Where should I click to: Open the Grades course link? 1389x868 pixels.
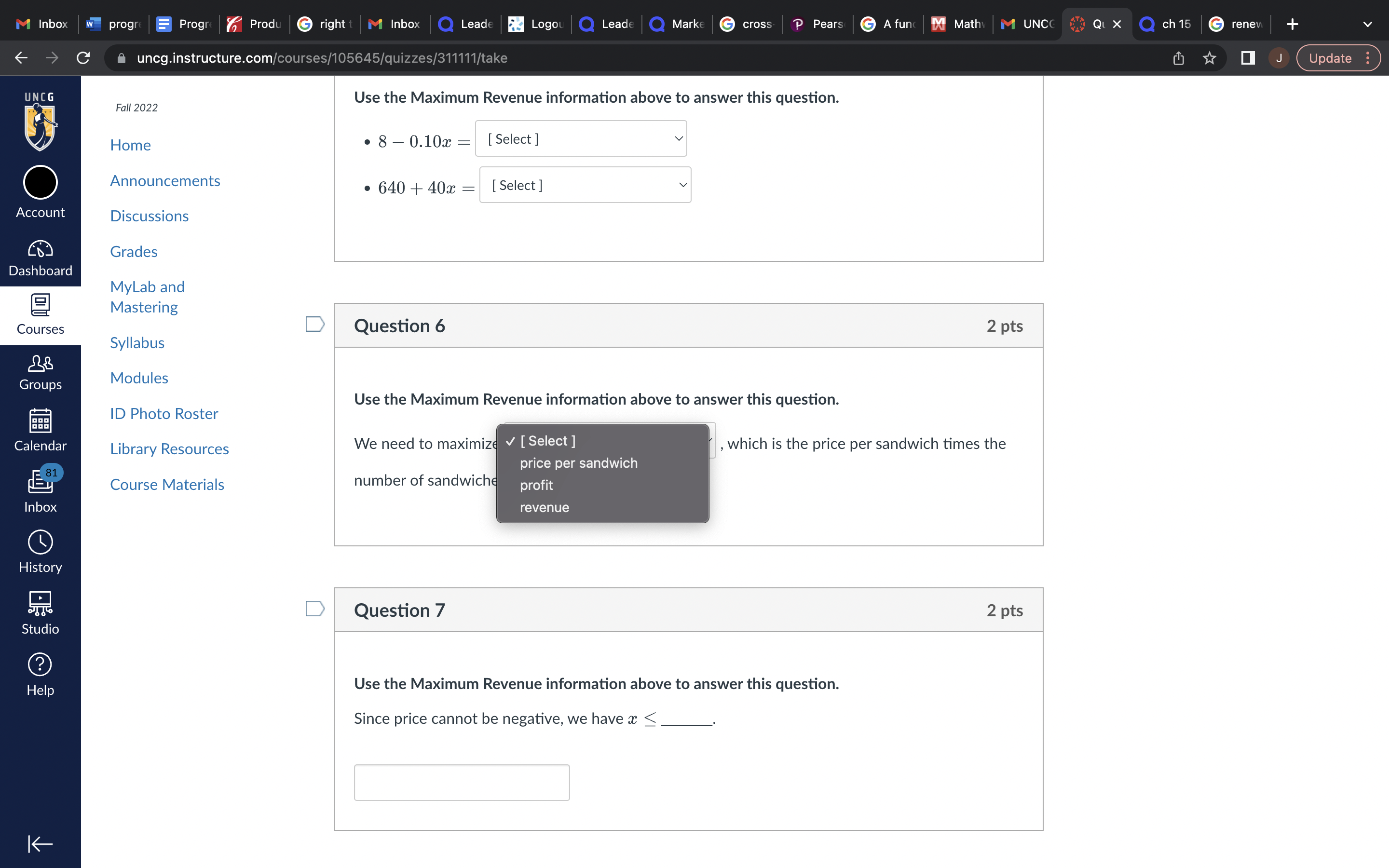(x=134, y=251)
